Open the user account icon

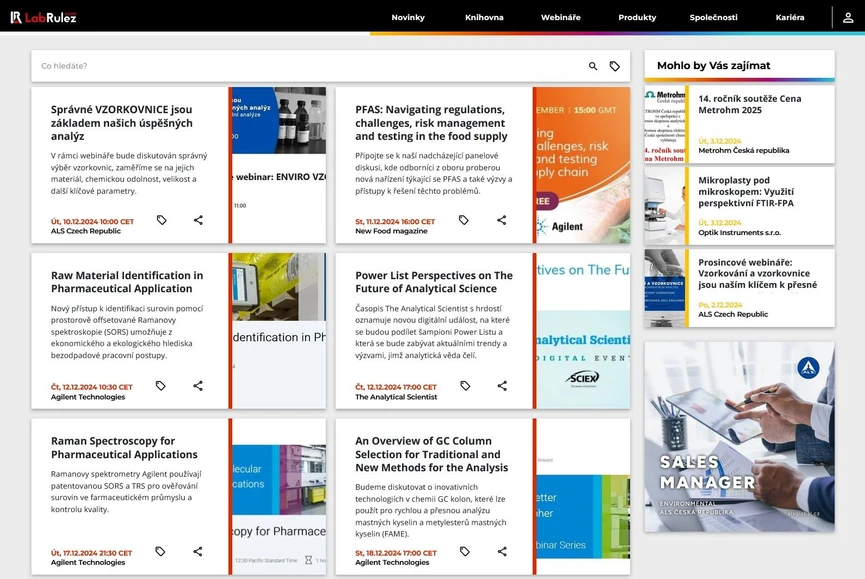pos(847,17)
